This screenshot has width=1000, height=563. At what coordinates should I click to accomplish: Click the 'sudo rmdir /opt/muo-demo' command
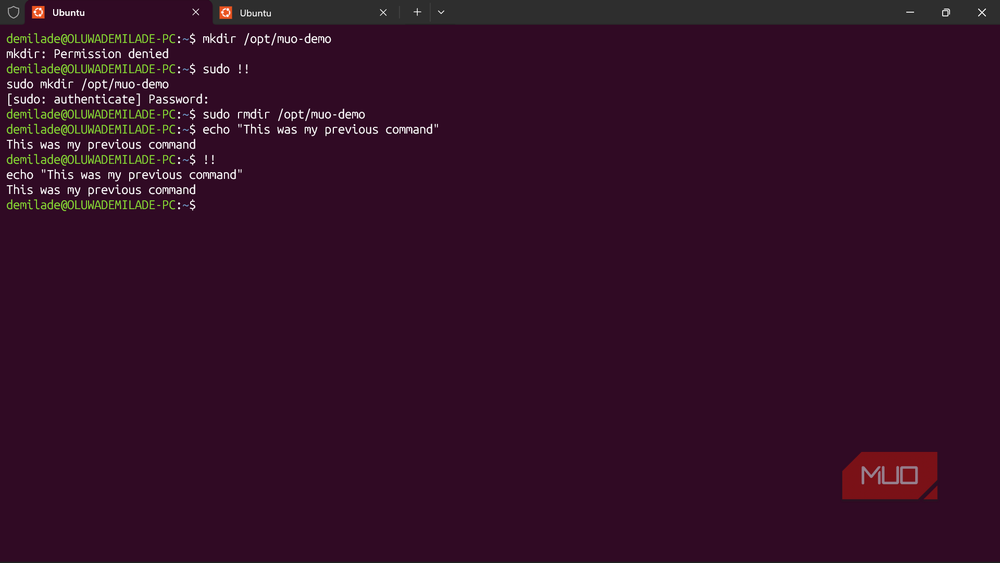[284, 115]
